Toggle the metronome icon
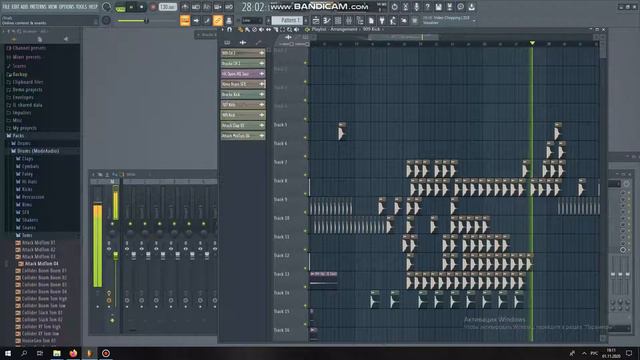This screenshot has width=640, height=360. 185,7
